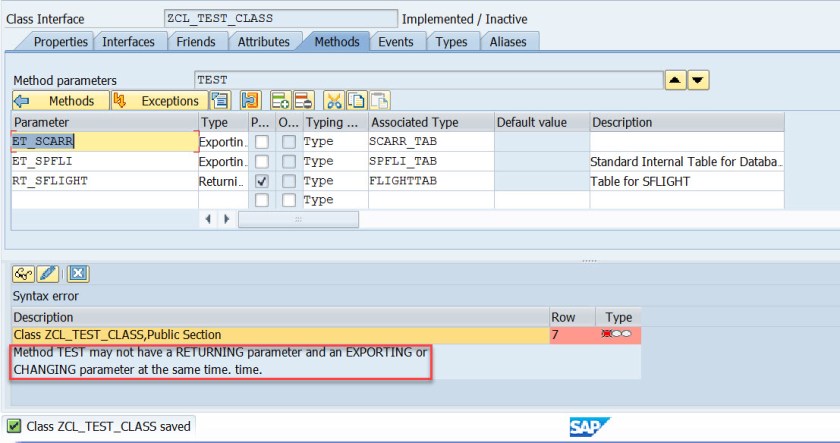Image resolution: width=840 pixels, height=443 pixels.
Task: Toggle Pass by value checkbox for ET_SPFLI
Action: tap(262, 161)
